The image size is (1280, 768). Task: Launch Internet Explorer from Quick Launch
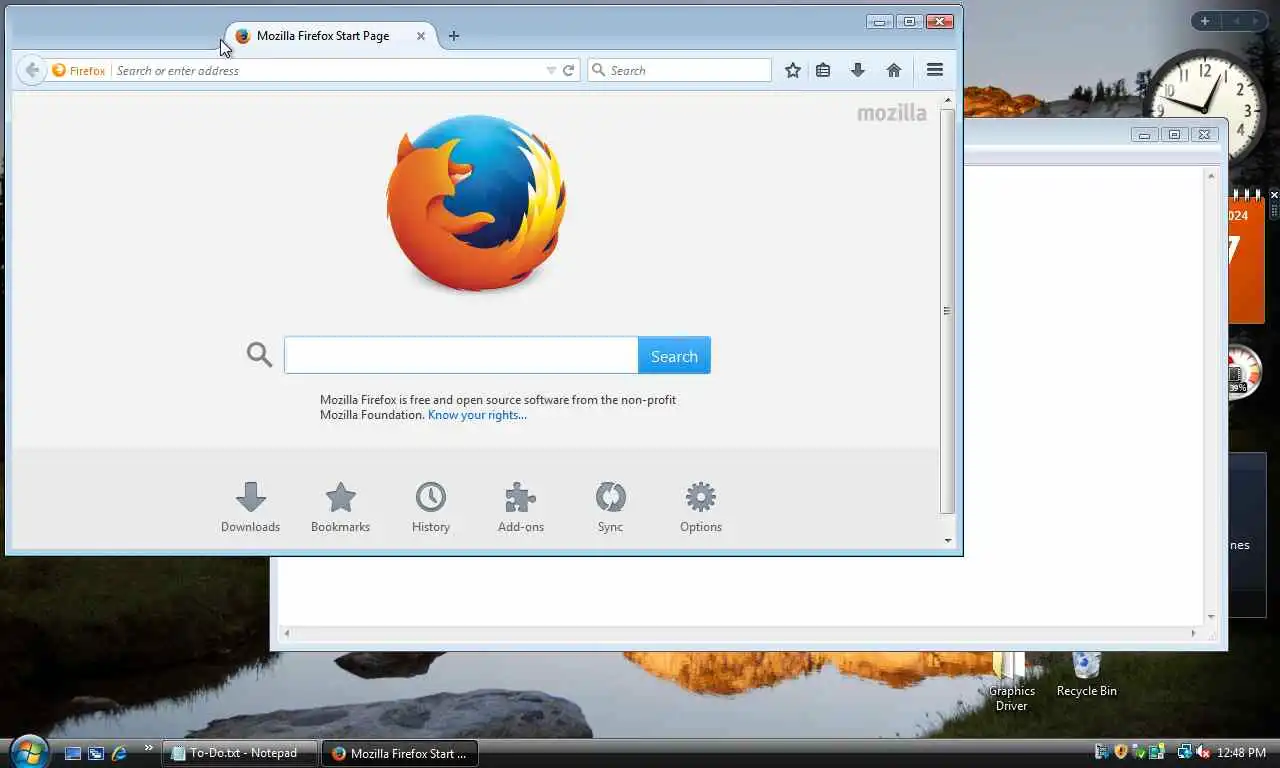click(120, 753)
